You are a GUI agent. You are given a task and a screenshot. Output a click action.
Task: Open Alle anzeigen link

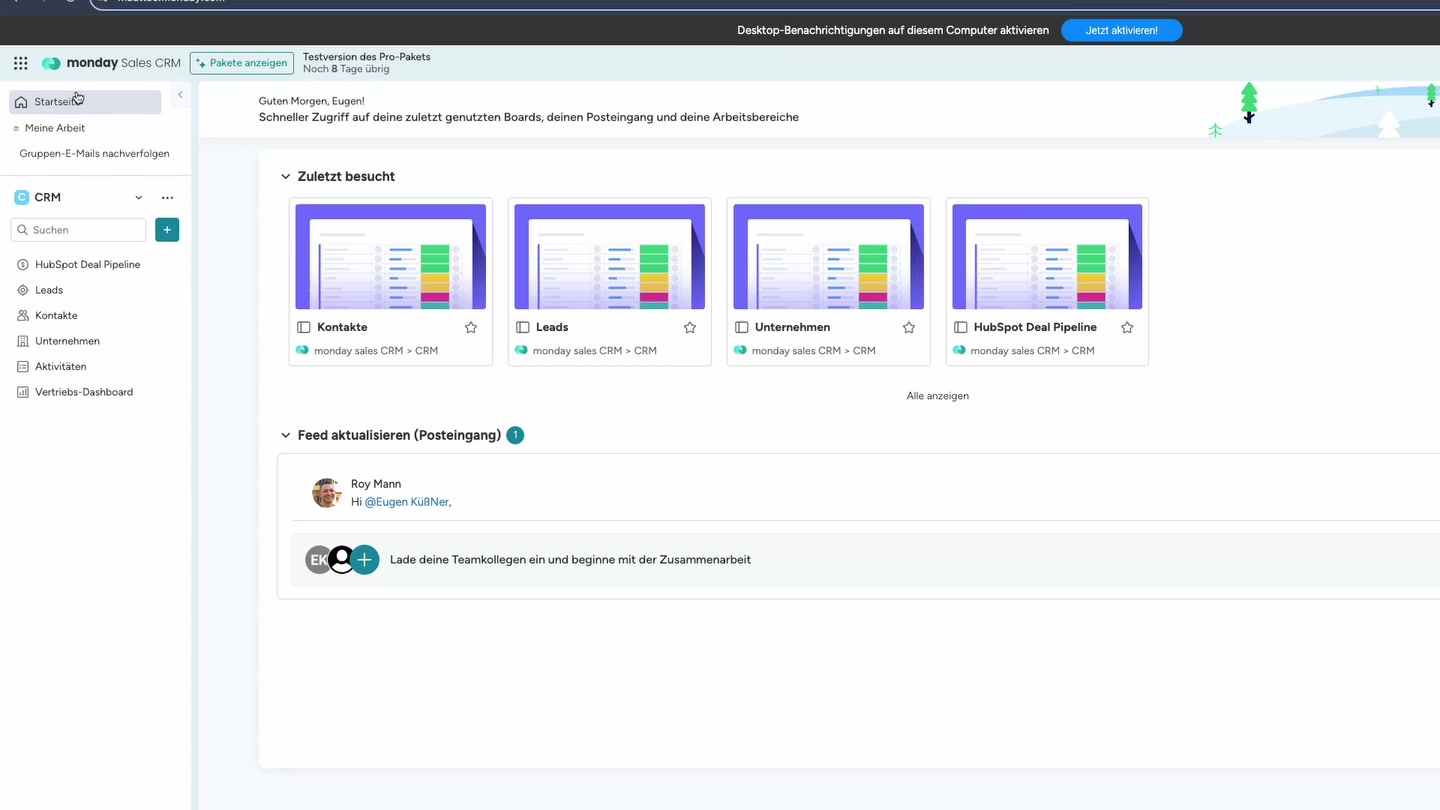coord(937,395)
